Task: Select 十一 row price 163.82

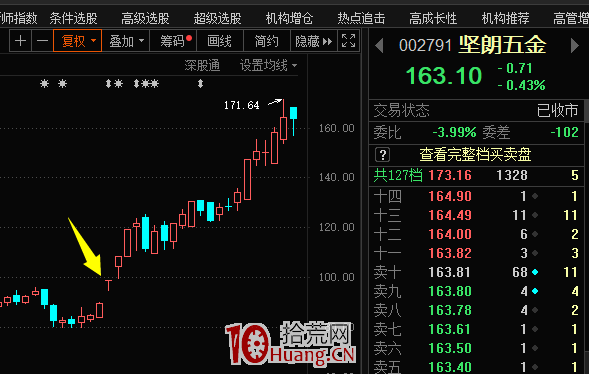Action: point(450,253)
